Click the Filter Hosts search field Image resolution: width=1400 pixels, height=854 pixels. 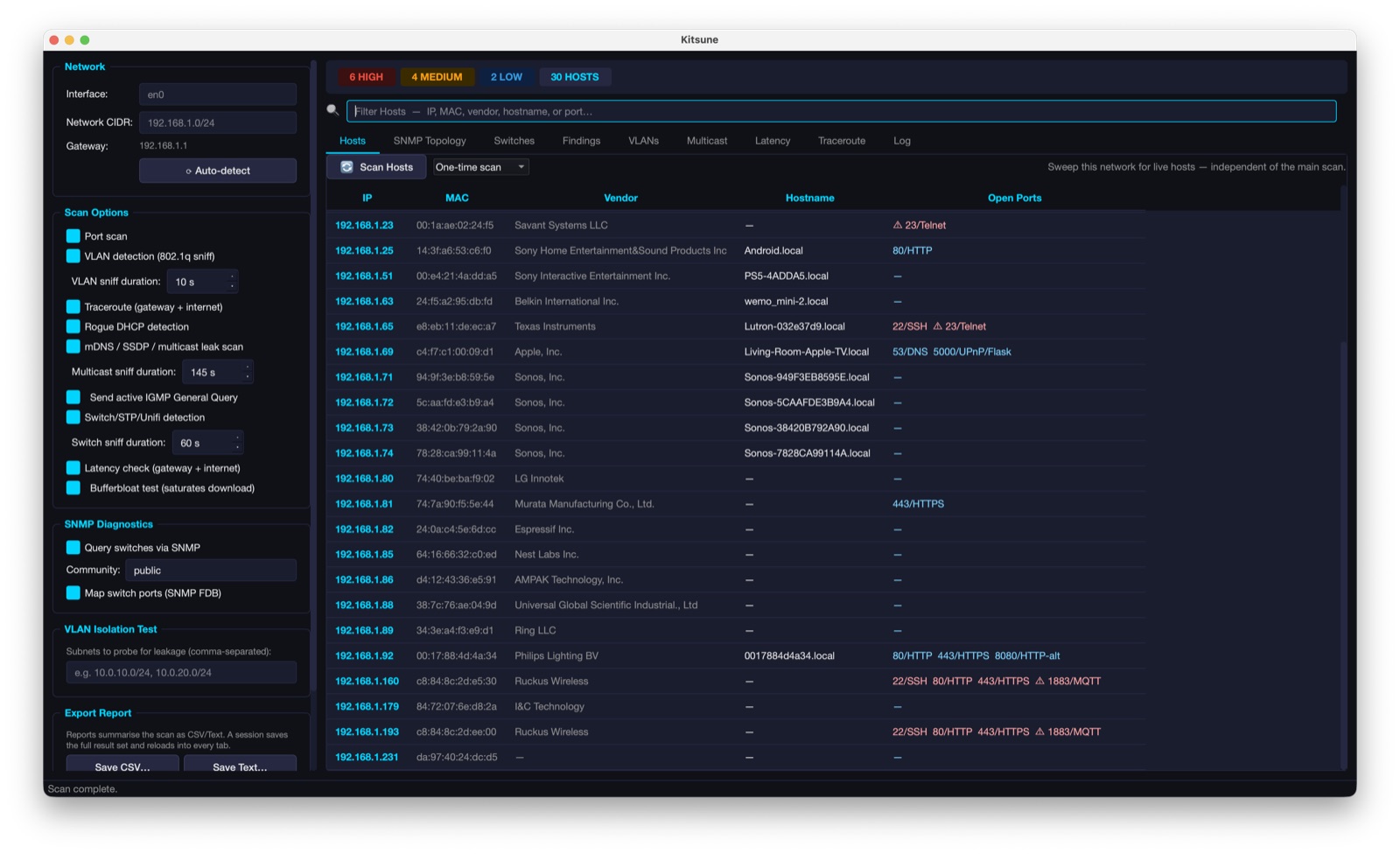click(841, 111)
